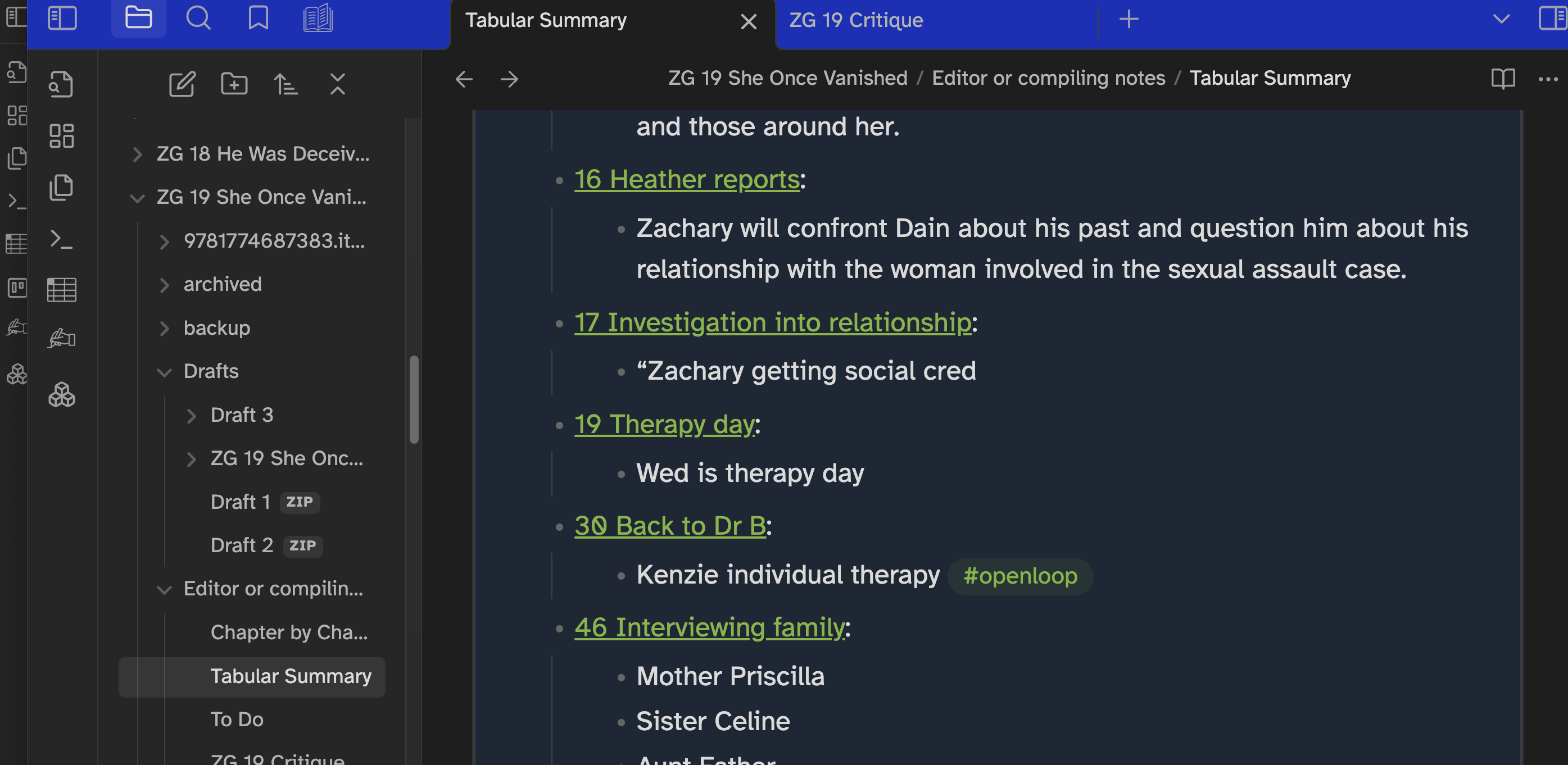The width and height of the screenshot is (1568, 765).
Task: Navigate back in note history
Action: [x=464, y=79]
